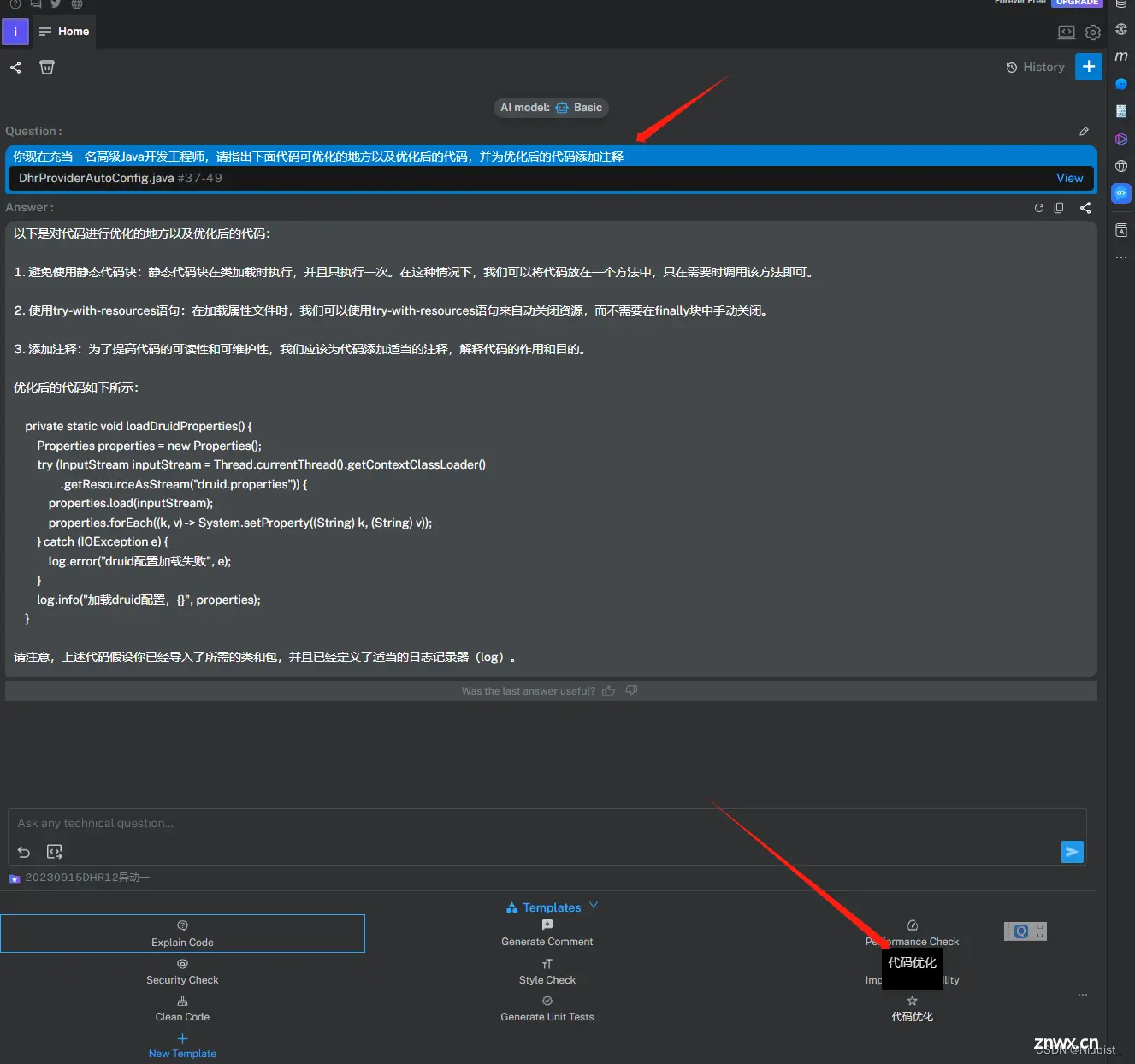1135x1064 pixels.
Task: Click the share icon beside the trash icon
Action: pos(15,68)
